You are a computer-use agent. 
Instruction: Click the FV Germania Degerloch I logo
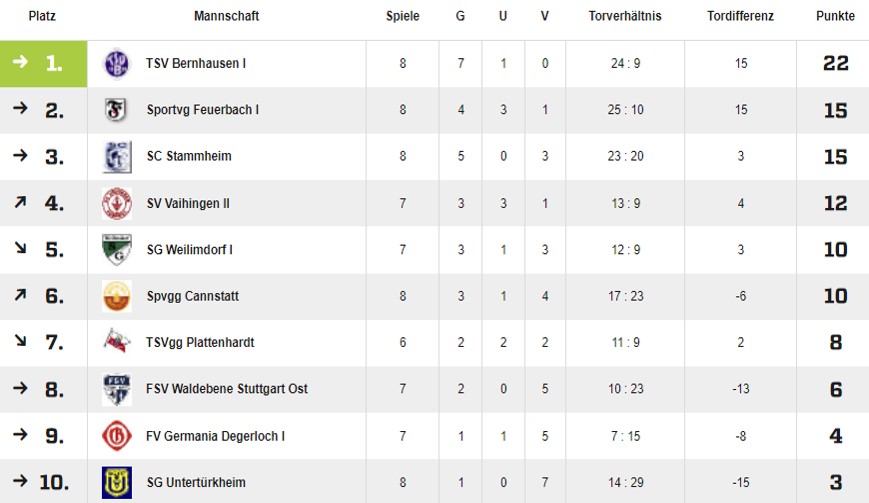click(x=117, y=436)
